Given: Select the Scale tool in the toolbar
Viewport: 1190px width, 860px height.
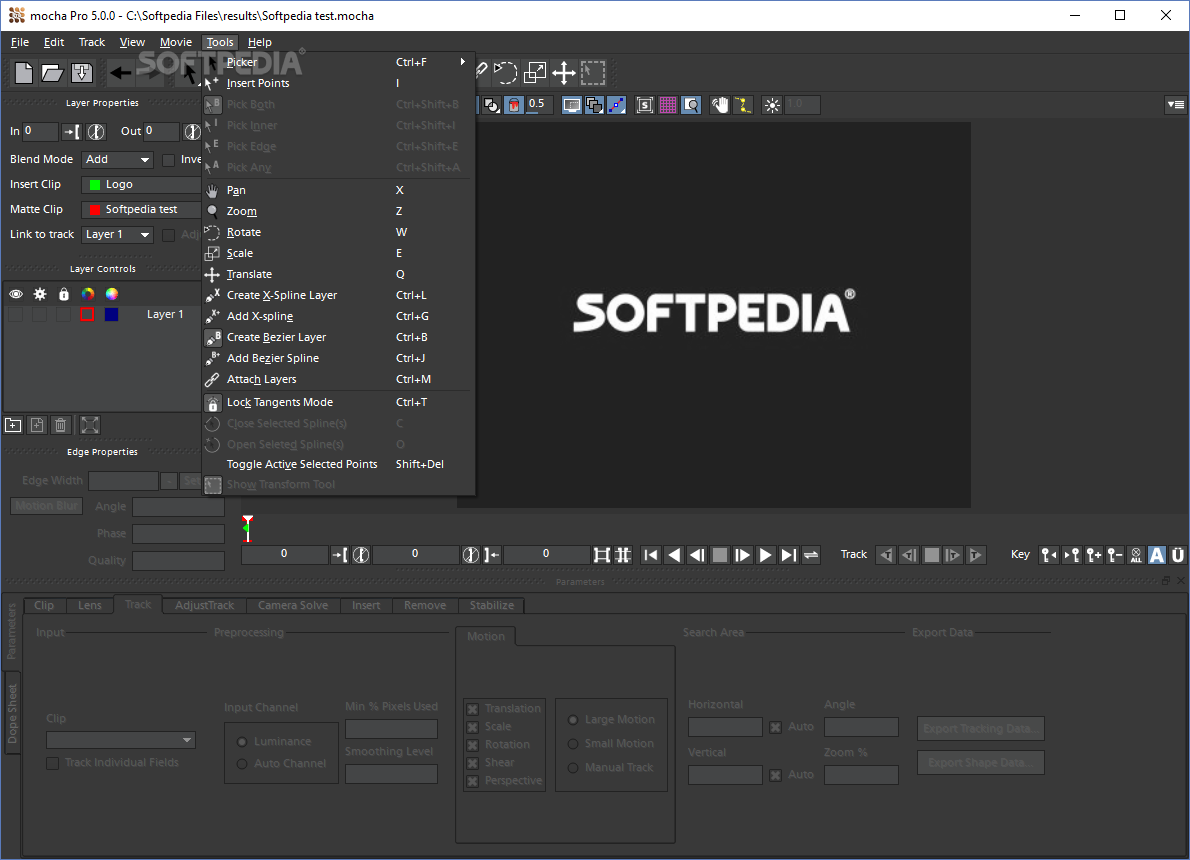Looking at the screenshot, I should (535, 73).
